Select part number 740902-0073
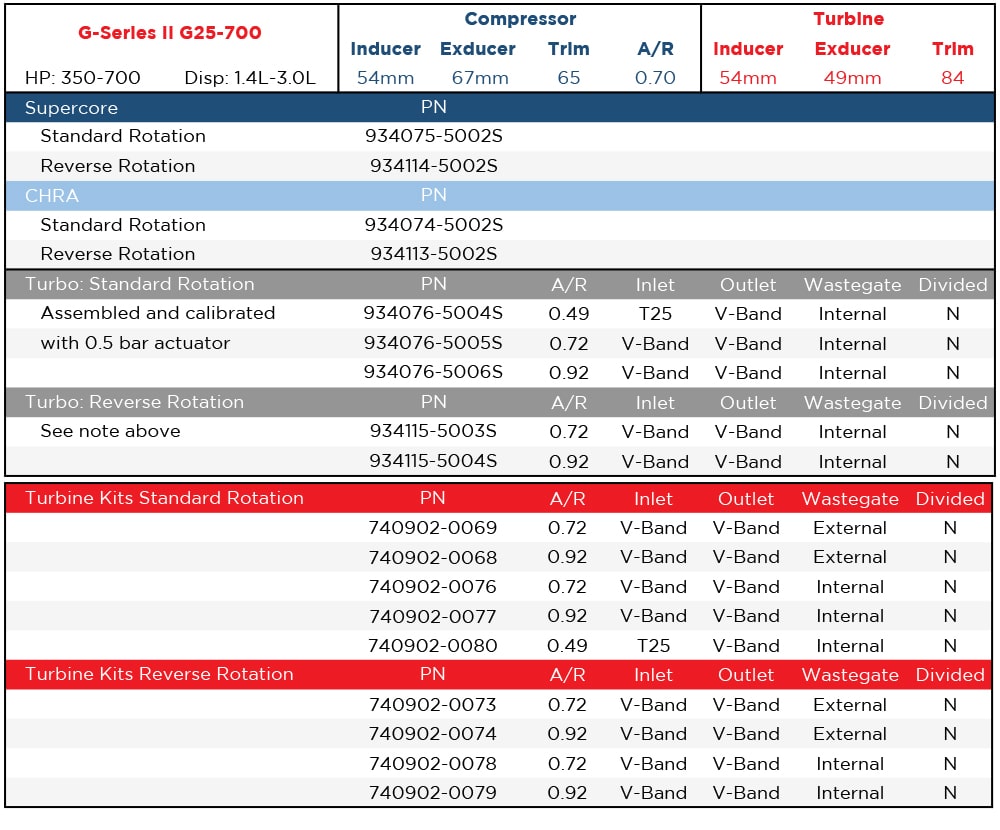 (x=432, y=704)
